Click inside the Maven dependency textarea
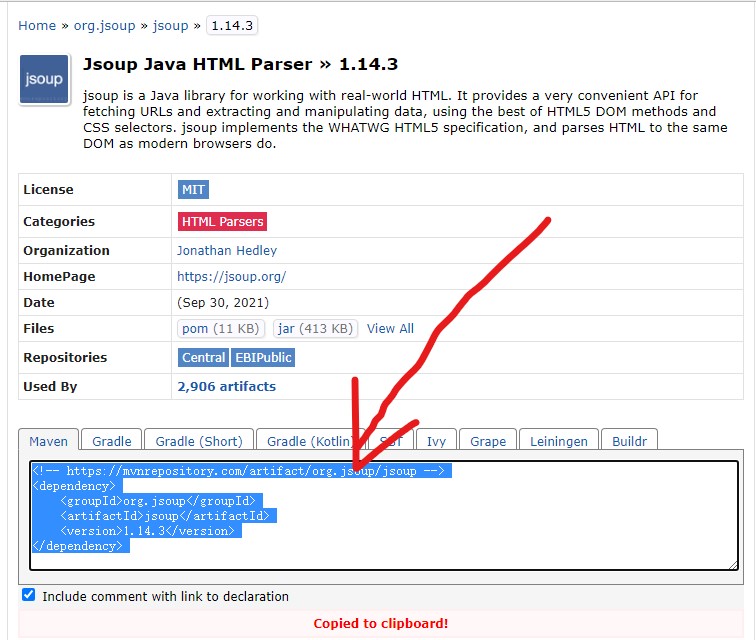The image size is (756, 640). [x=384, y=515]
